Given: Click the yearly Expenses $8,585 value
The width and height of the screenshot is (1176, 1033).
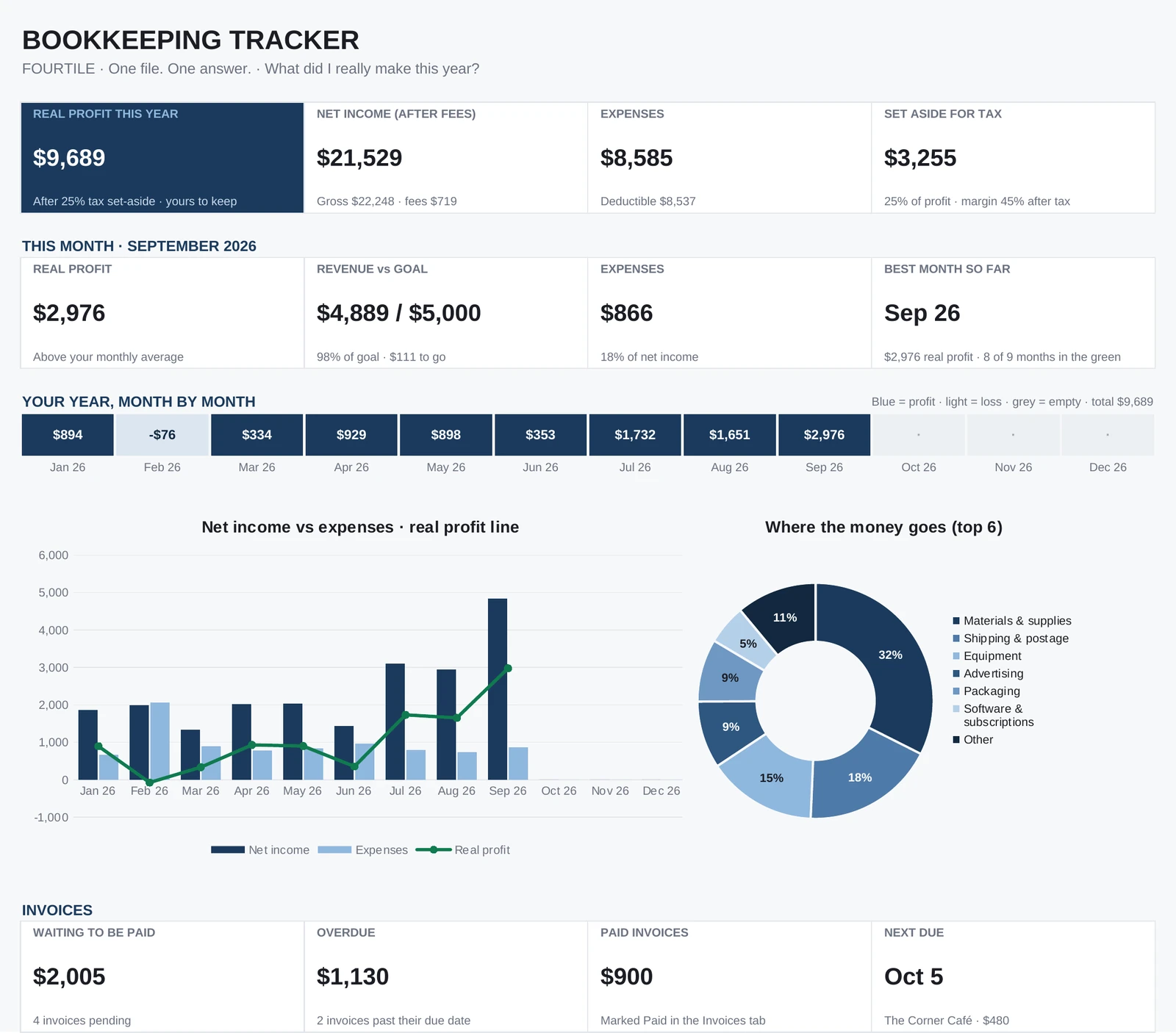Looking at the screenshot, I should click(637, 158).
